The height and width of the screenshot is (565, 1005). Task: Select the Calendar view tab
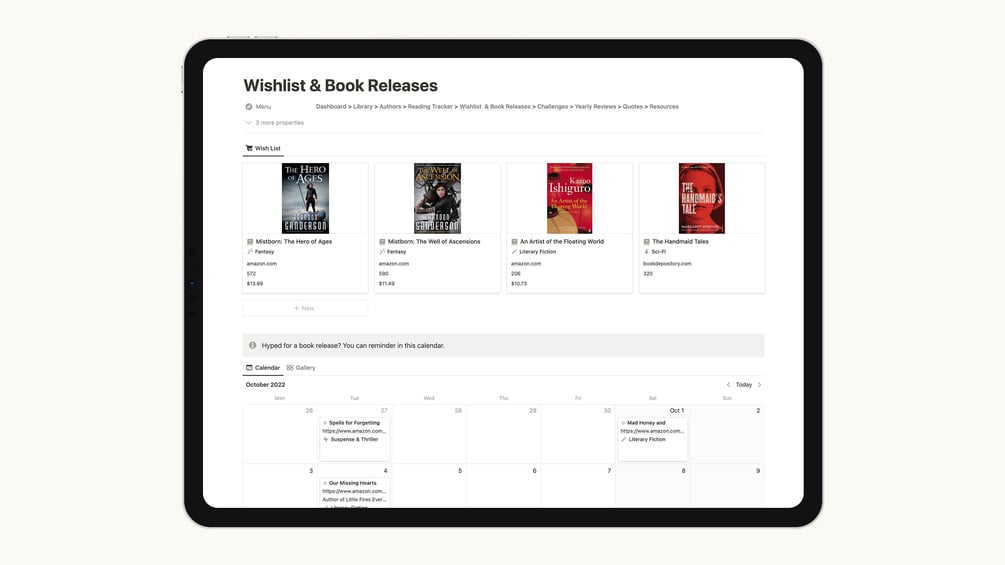point(263,368)
